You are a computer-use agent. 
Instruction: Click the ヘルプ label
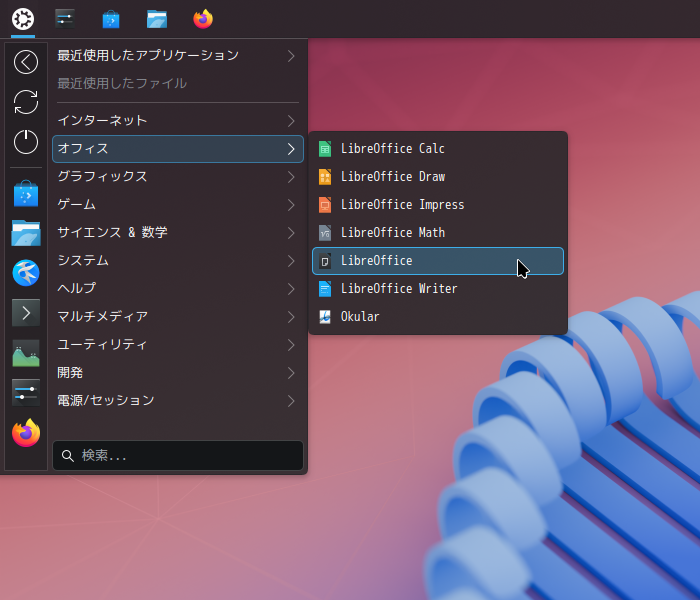tap(77, 288)
